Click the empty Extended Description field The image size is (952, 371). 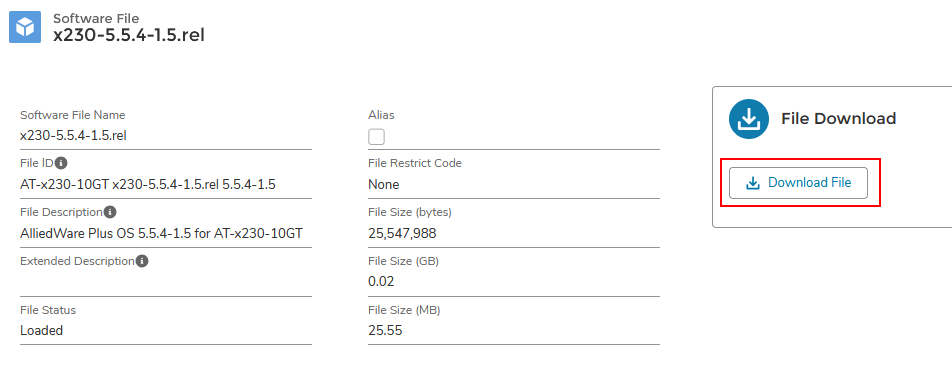point(166,282)
